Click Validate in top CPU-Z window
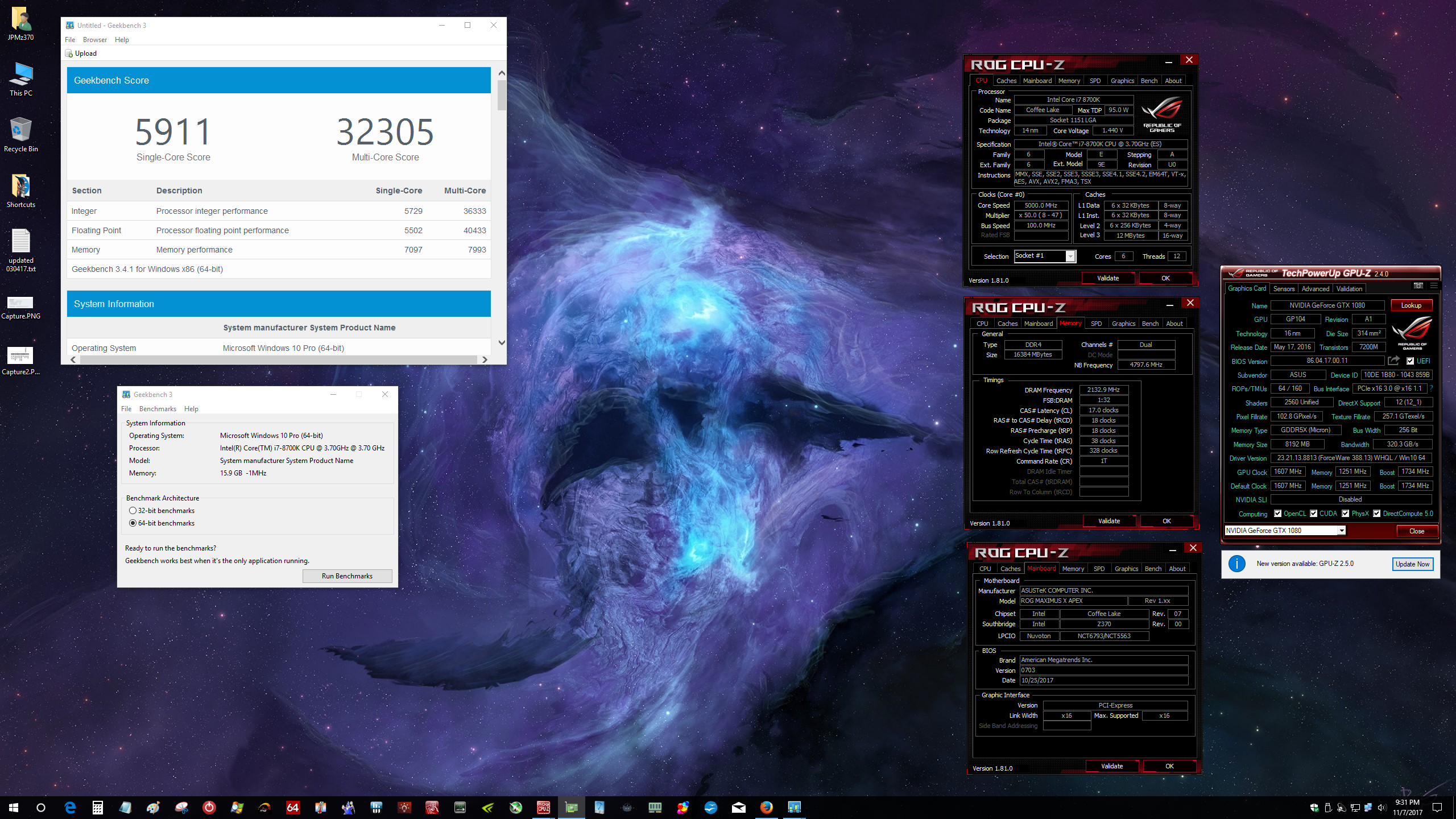The width and height of the screenshot is (1456, 819). pos(1108,278)
